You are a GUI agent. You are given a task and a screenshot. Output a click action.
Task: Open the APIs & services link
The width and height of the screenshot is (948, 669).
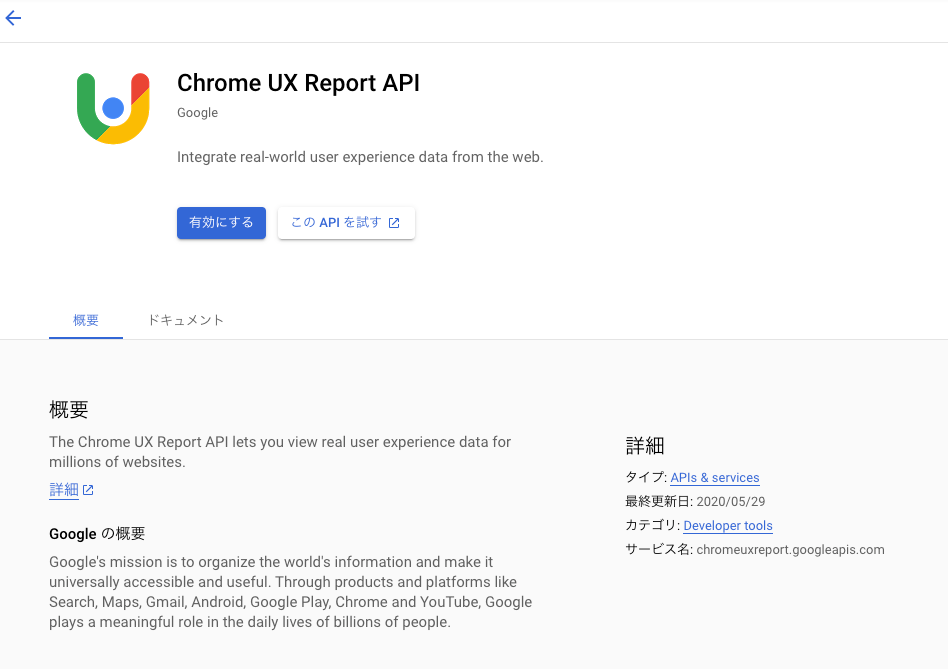(x=715, y=477)
